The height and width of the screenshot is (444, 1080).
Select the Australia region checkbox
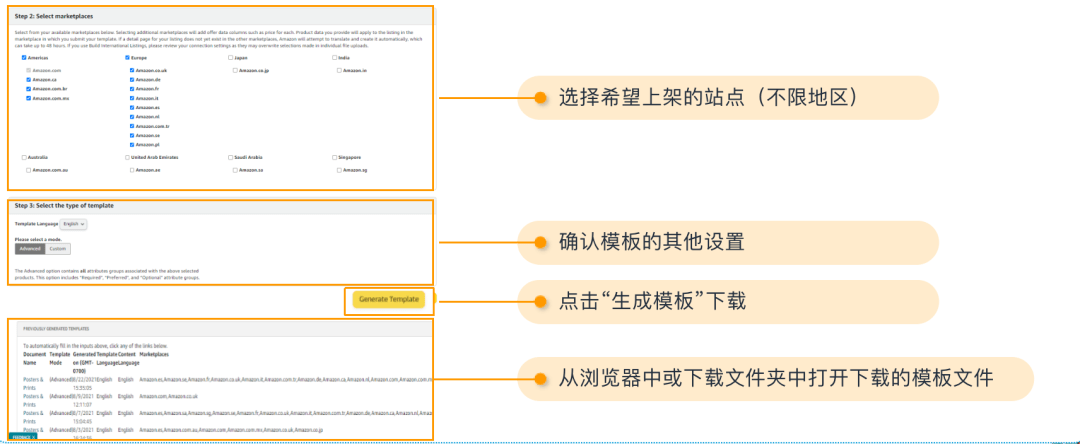[x=24, y=157]
